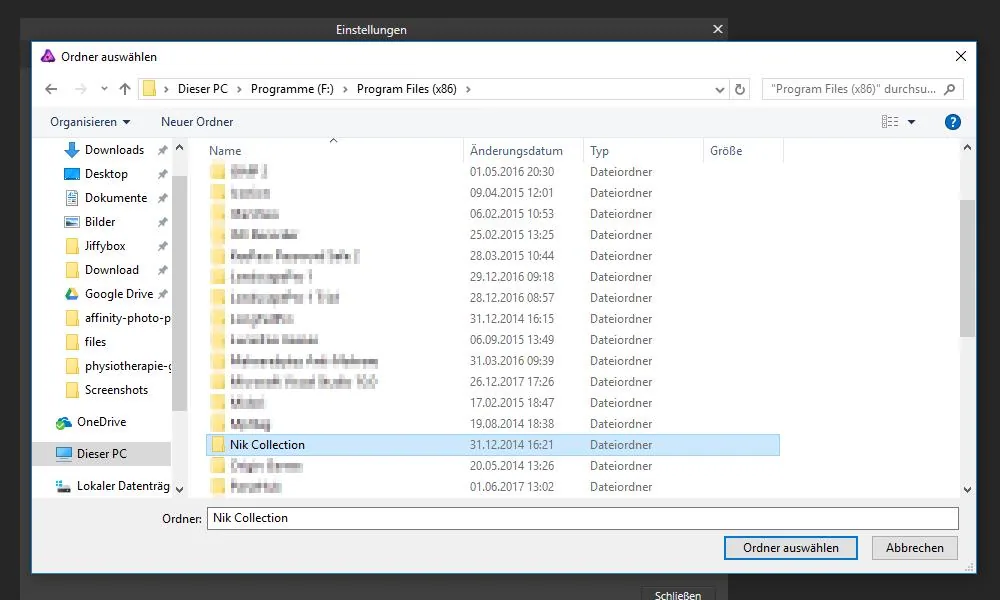Viewport: 1000px width, 600px height.
Task: Open Lokaler Datenträger in sidebar
Action: (123, 486)
